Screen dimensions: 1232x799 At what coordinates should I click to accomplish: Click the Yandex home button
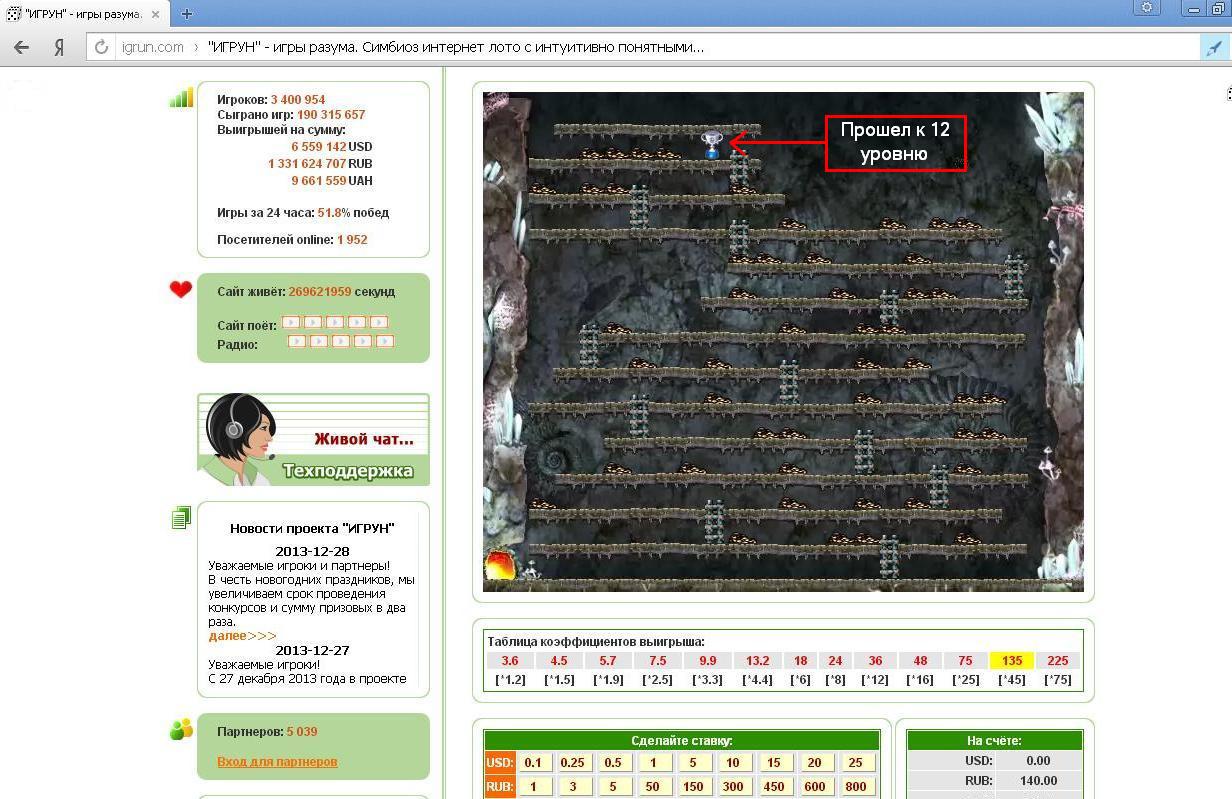(x=59, y=47)
